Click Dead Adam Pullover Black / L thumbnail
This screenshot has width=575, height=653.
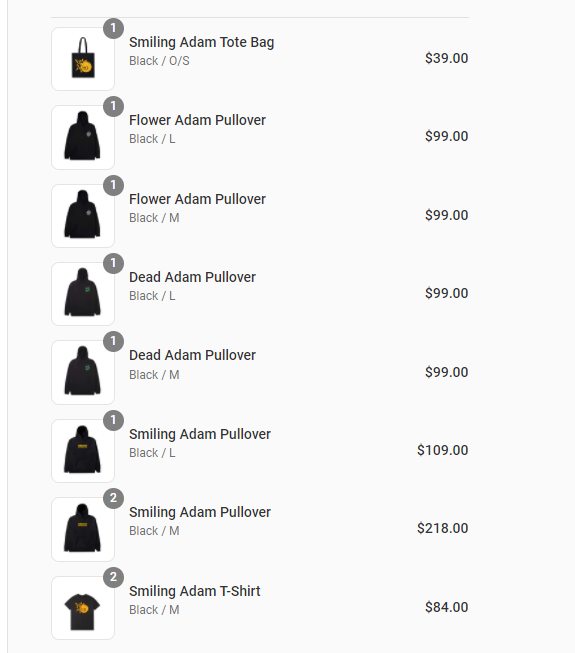click(x=83, y=294)
